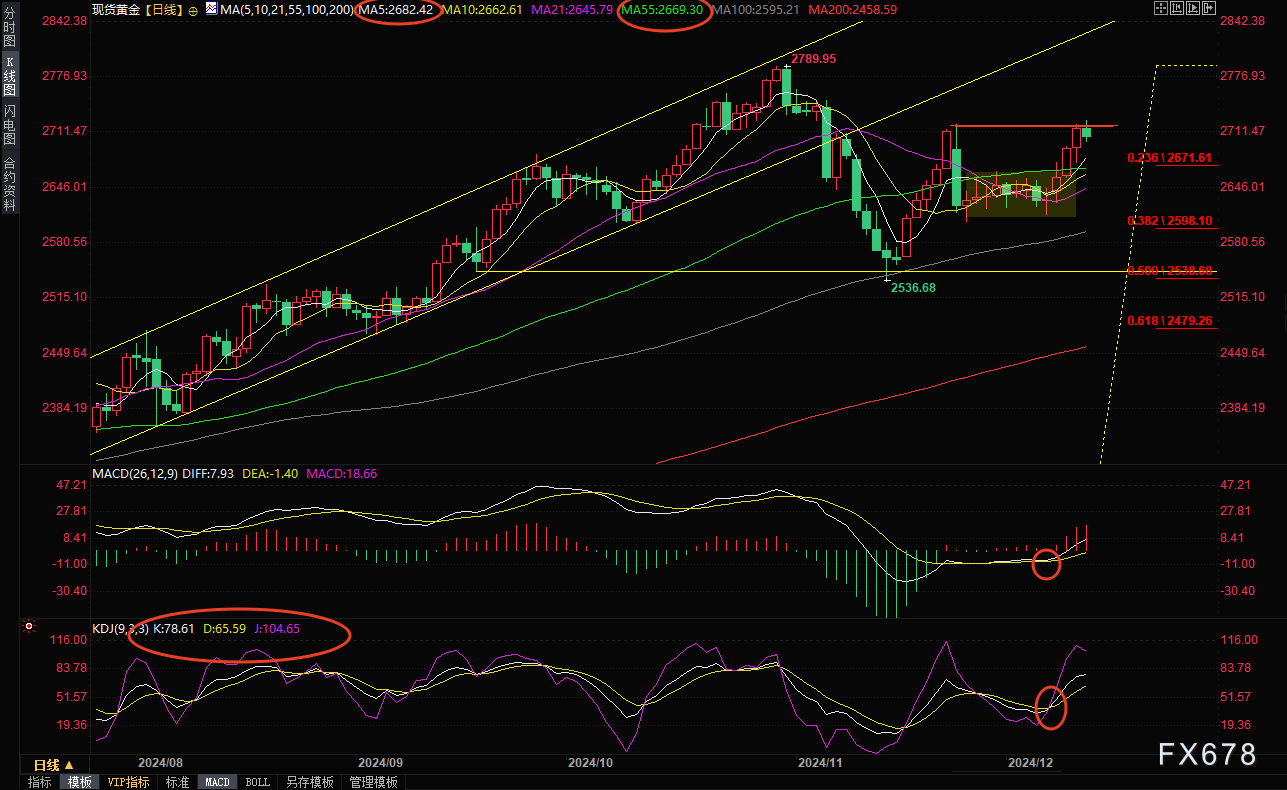
Task: Open the 闪电图 side tab
Action: [9, 124]
